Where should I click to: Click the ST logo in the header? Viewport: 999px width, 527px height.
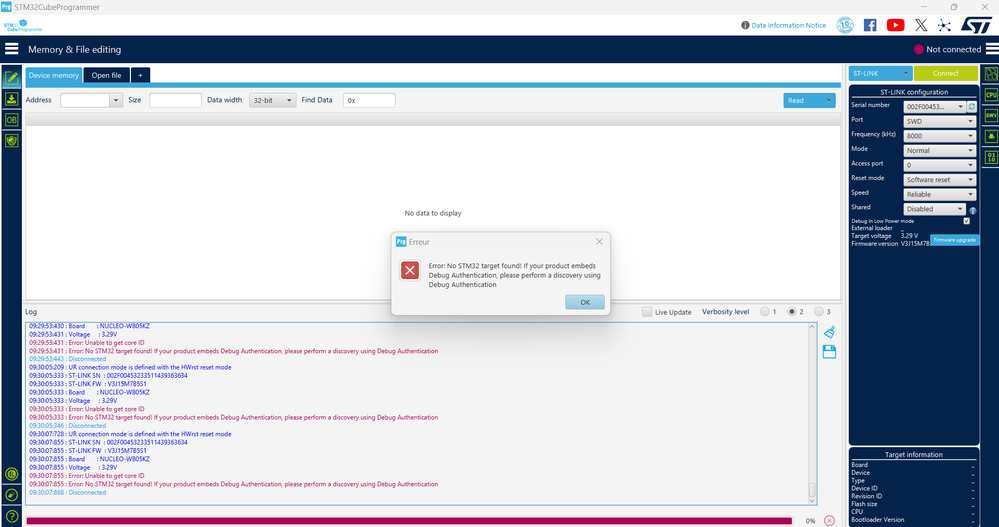976,25
